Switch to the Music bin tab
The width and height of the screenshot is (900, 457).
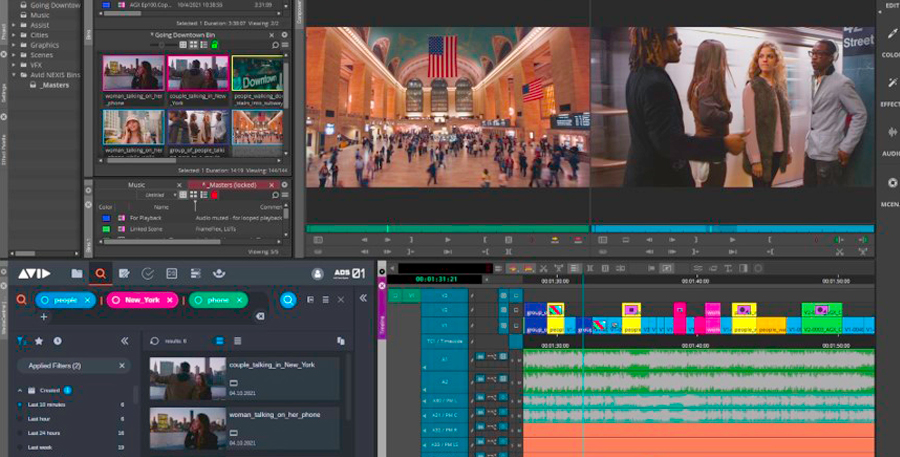tap(136, 185)
